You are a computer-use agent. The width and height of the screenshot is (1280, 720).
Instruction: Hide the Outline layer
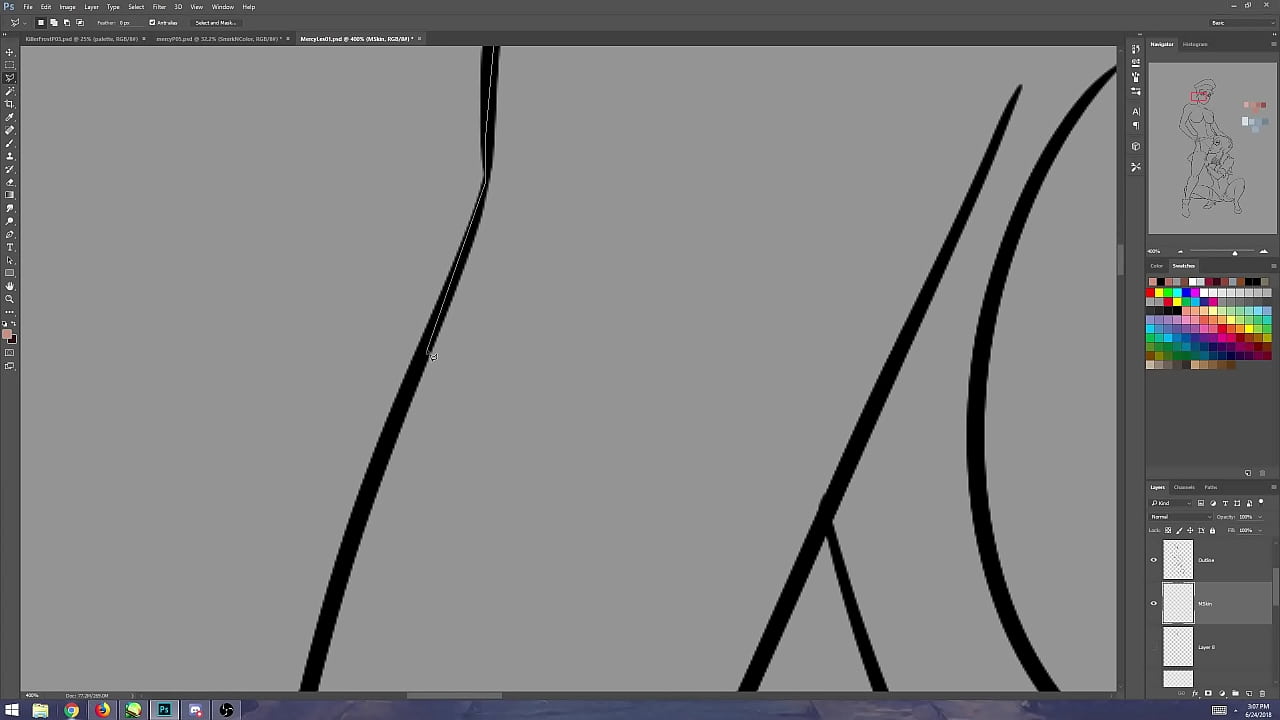(1153, 560)
